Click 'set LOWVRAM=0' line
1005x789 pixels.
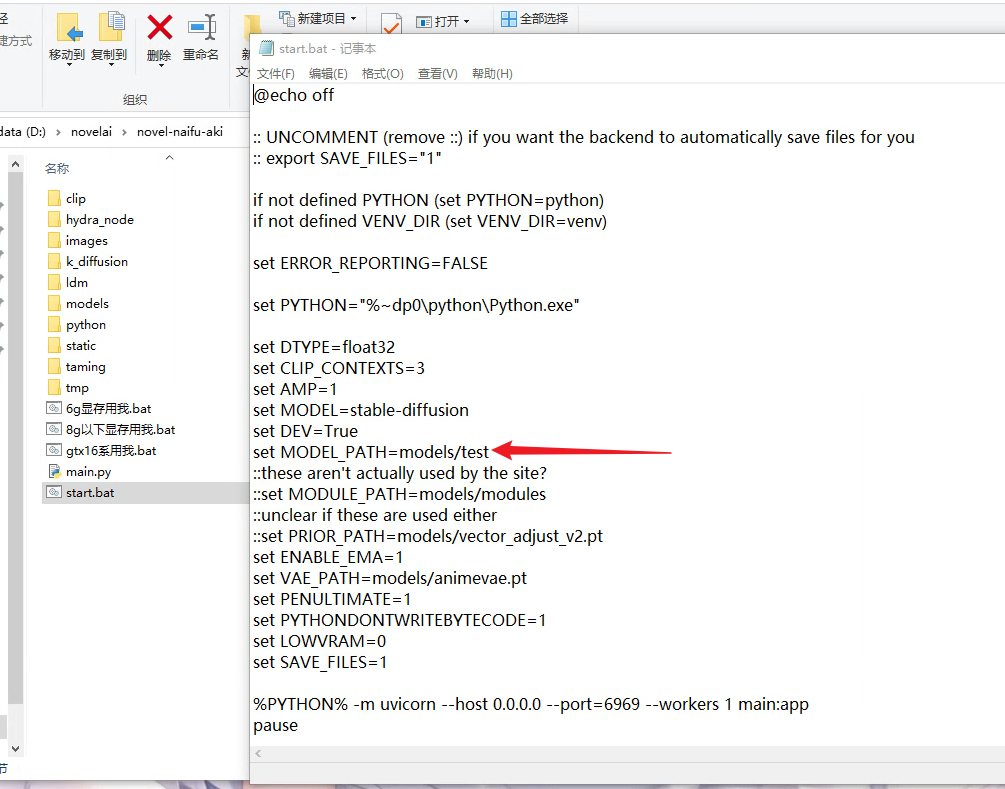pos(319,641)
